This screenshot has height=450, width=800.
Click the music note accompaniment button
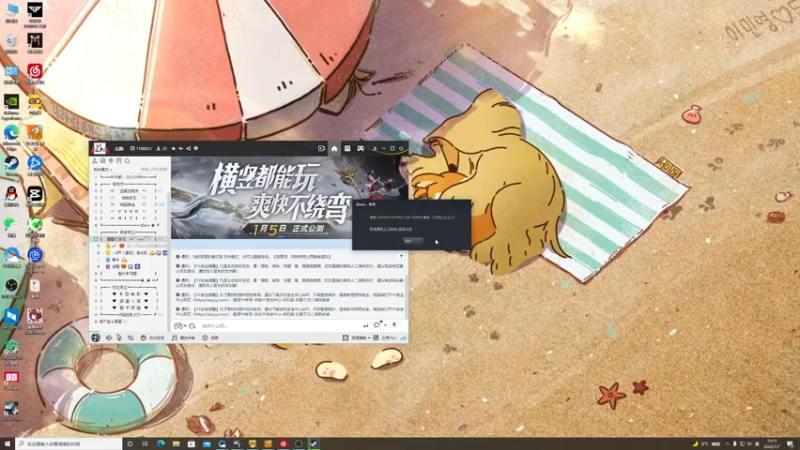(x=183, y=338)
